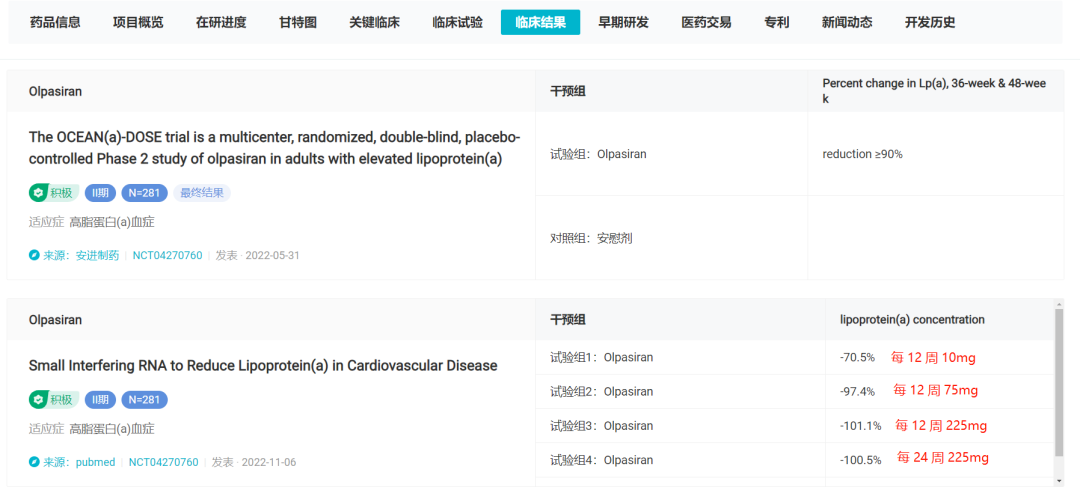Open the 甘特图 tab
This screenshot has height=493, width=1080.
coord(298,22)
